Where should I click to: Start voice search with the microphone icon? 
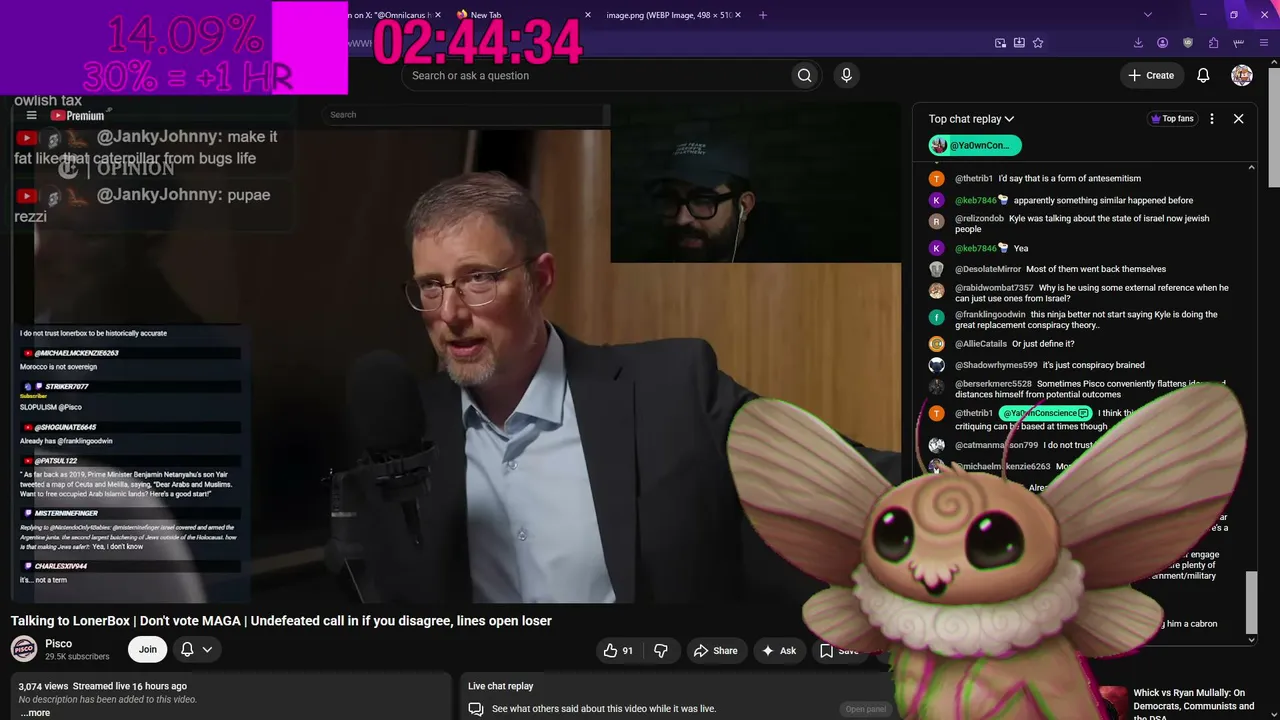coord(846,75)
